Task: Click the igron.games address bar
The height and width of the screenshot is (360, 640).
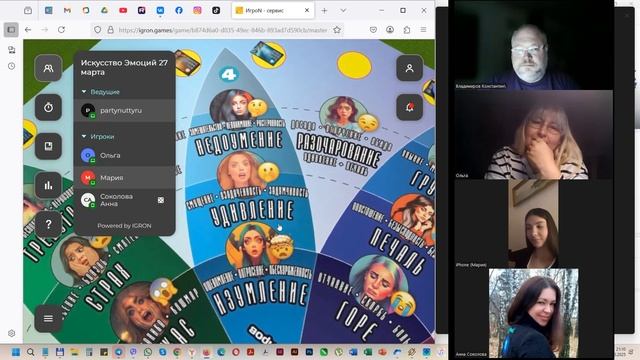Action: click(x=222, y=30)
